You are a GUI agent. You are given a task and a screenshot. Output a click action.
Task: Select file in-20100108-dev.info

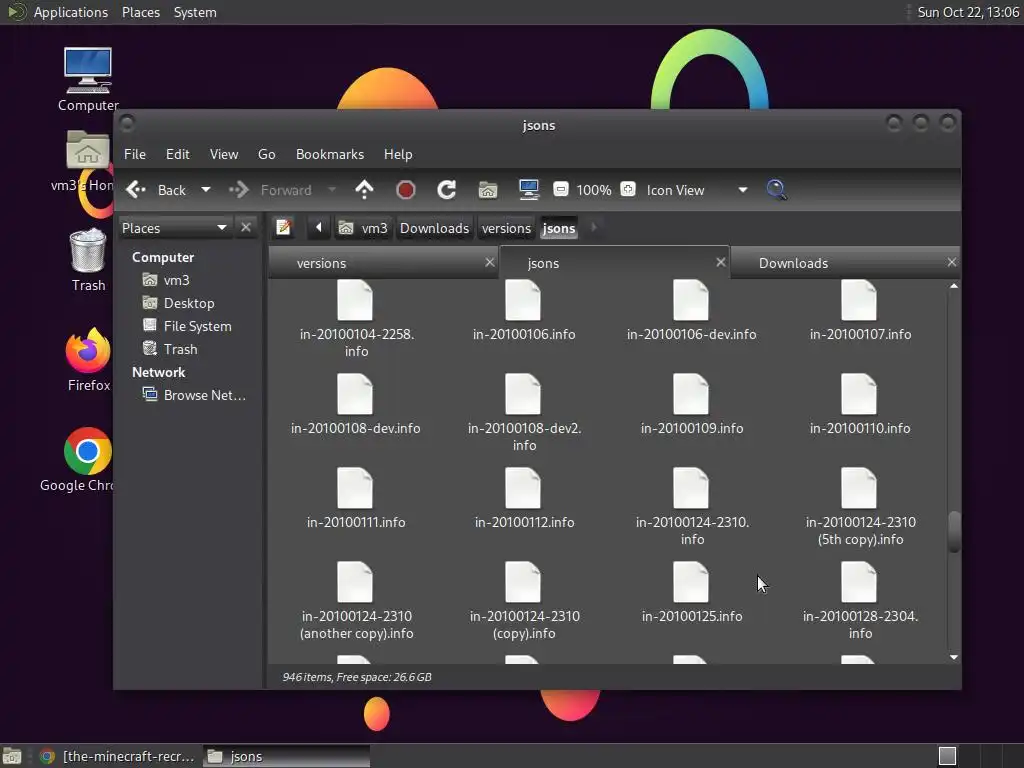coord(355,404)
